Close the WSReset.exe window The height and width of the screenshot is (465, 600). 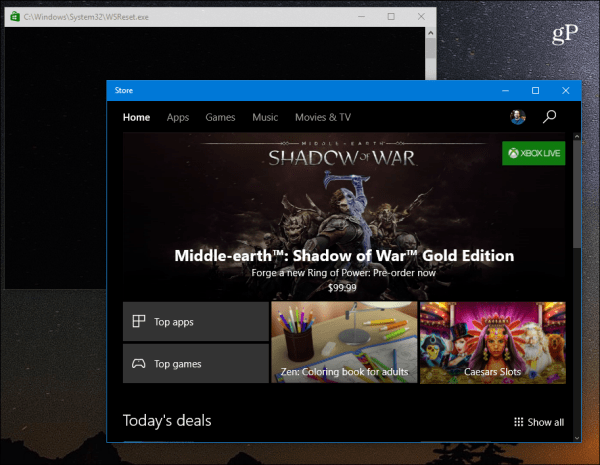(421, 16)
